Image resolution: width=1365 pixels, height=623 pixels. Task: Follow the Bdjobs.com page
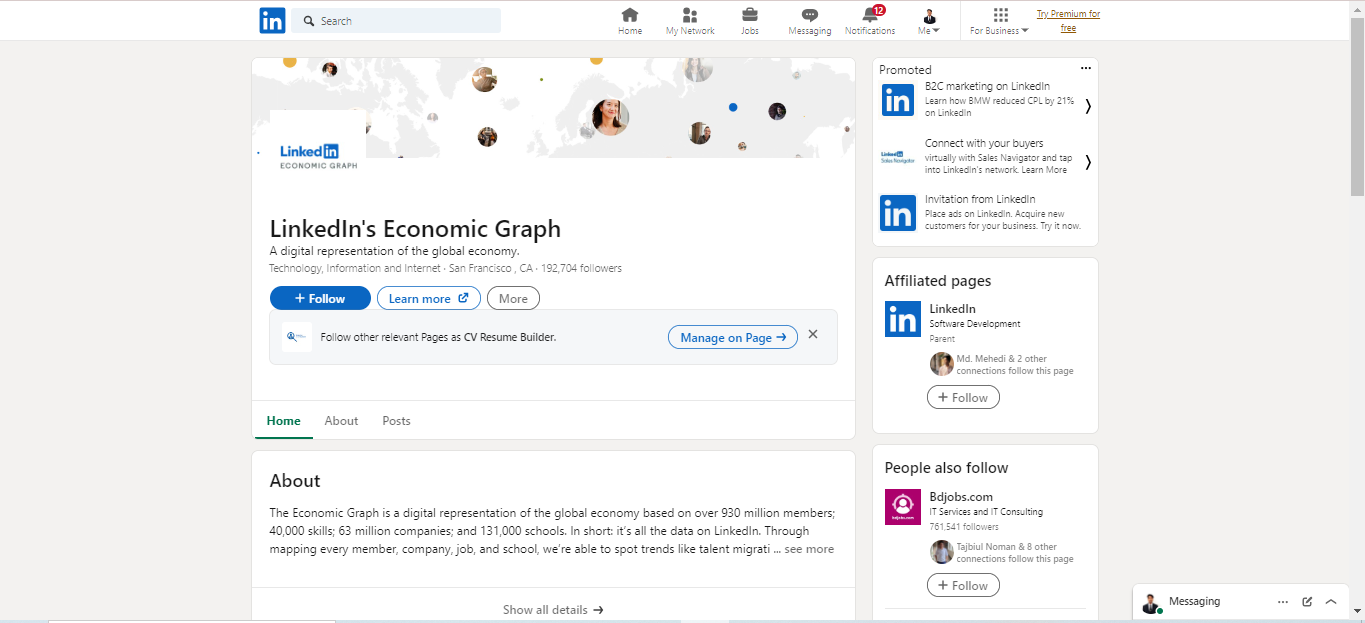(x=963, y=586)
